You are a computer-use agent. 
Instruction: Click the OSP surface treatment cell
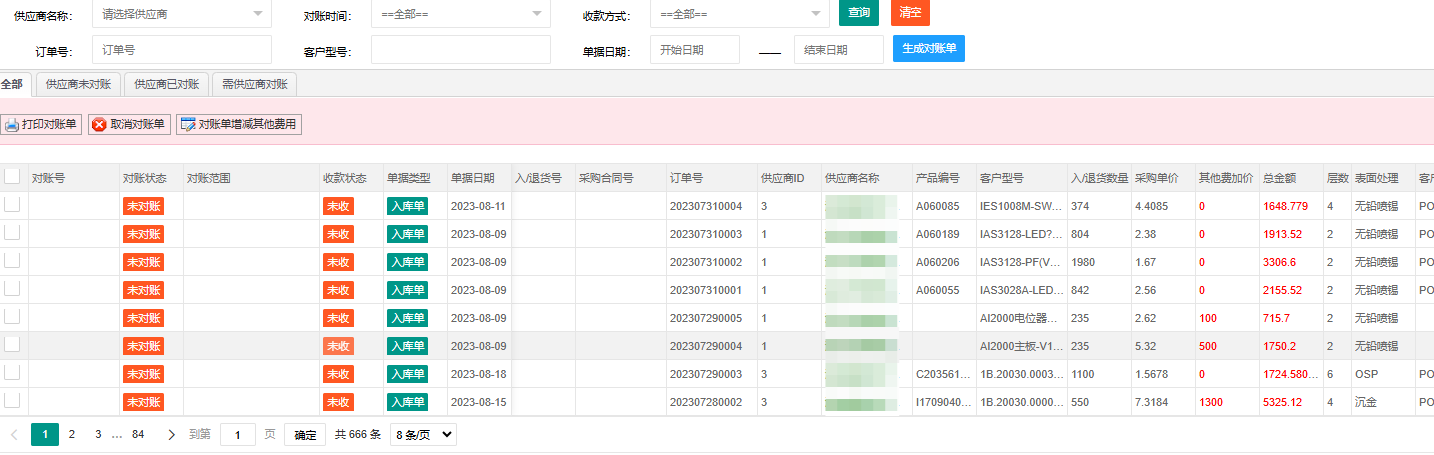click(x=1365, y=374)
